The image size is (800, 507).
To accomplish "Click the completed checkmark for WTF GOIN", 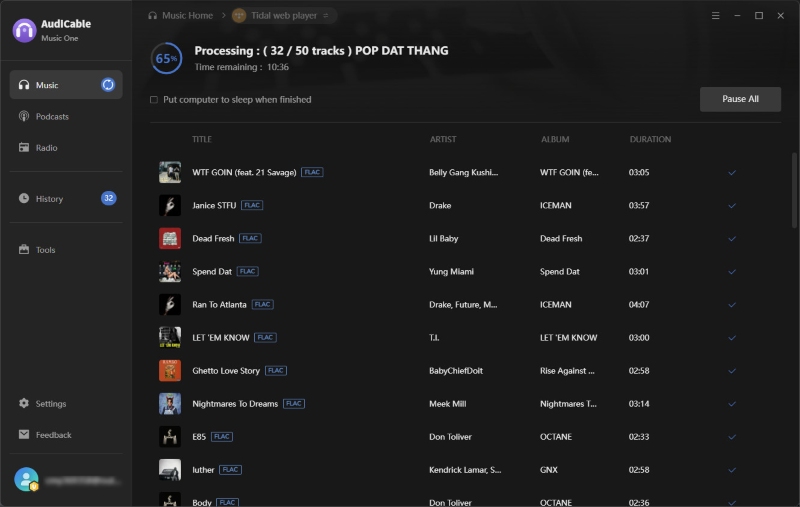I will click(732, 172).
